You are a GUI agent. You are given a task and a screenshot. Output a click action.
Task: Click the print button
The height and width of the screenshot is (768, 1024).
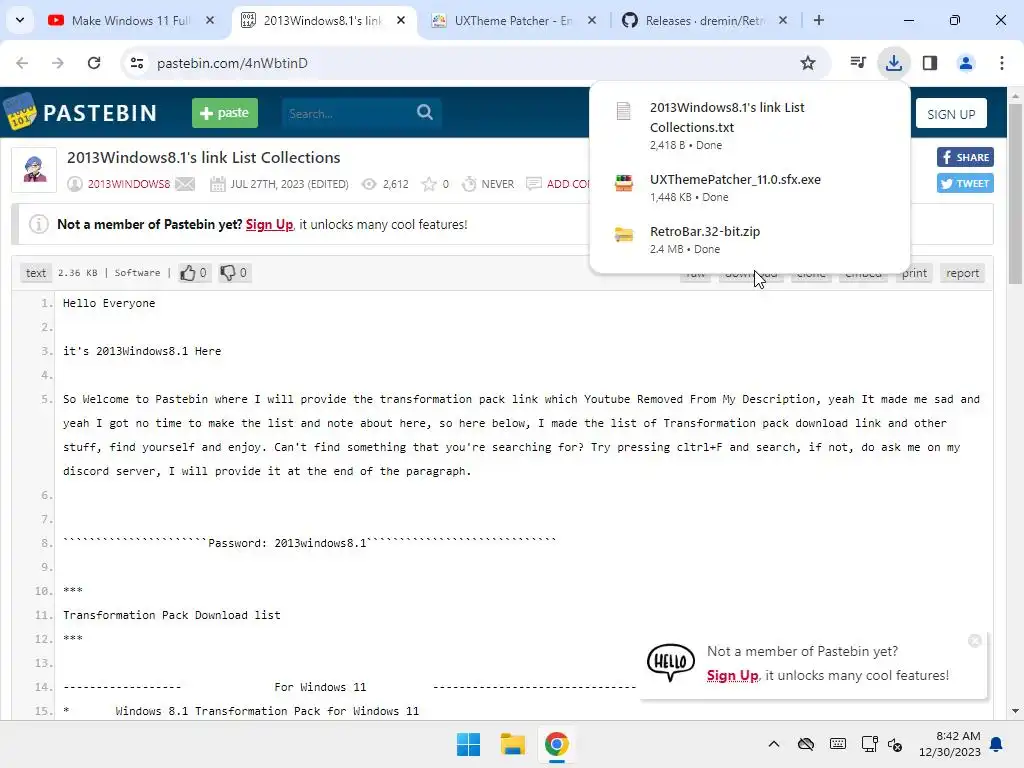point(914,273)
